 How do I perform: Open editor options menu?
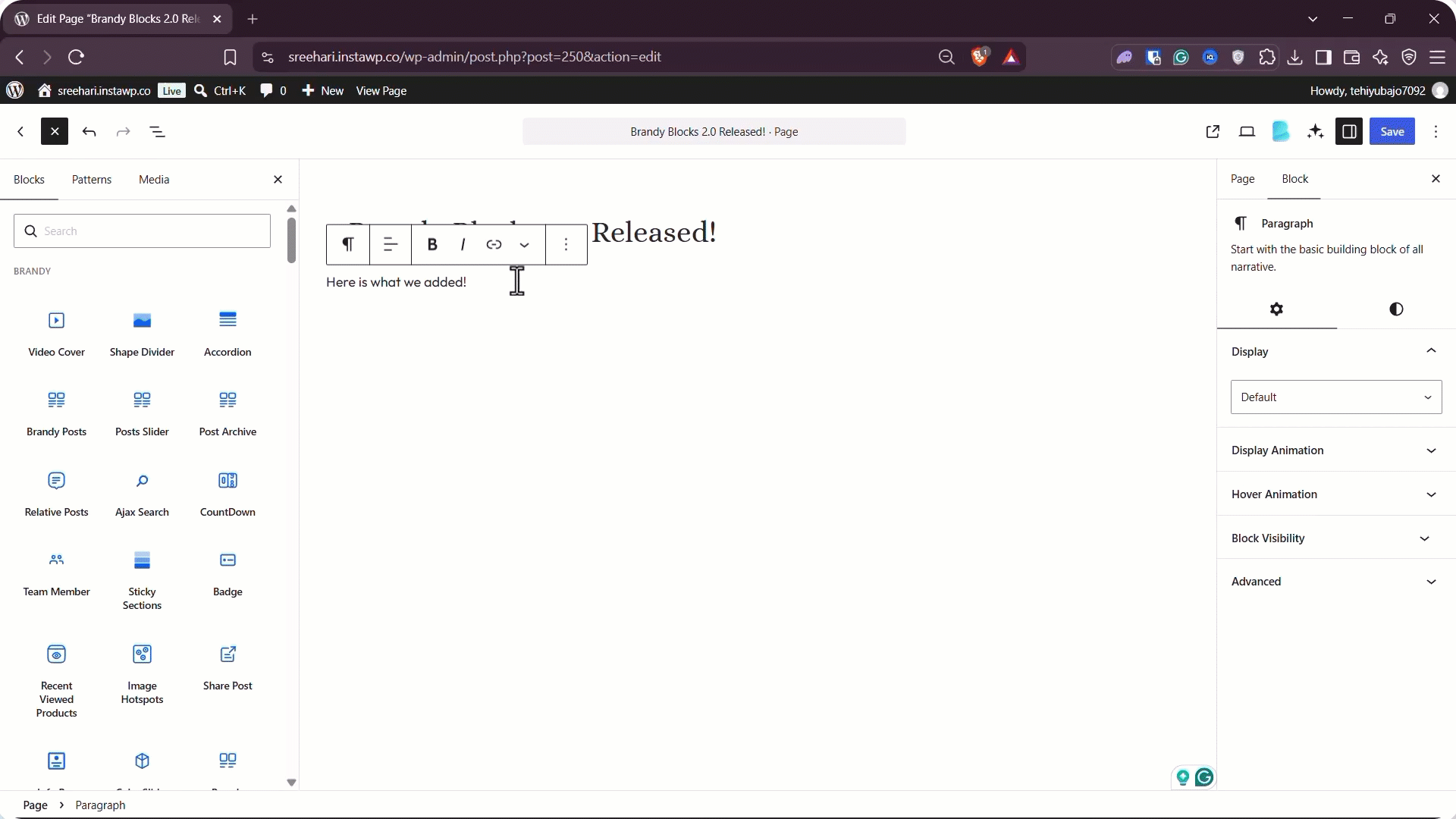click(x=1436, y=132)
